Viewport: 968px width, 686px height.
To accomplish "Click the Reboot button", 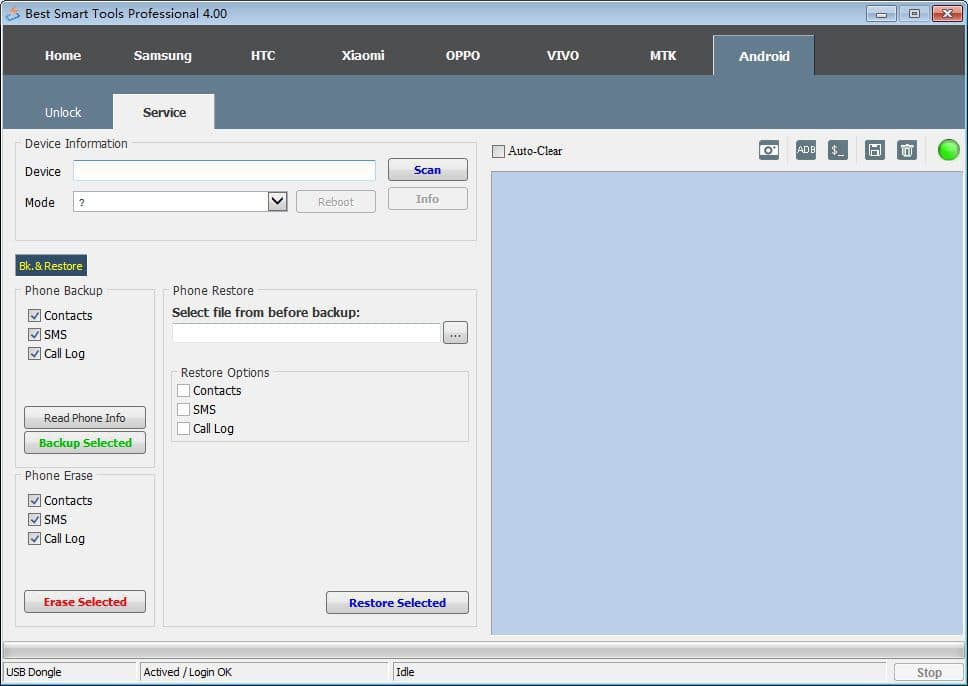I will coord(336,202).
